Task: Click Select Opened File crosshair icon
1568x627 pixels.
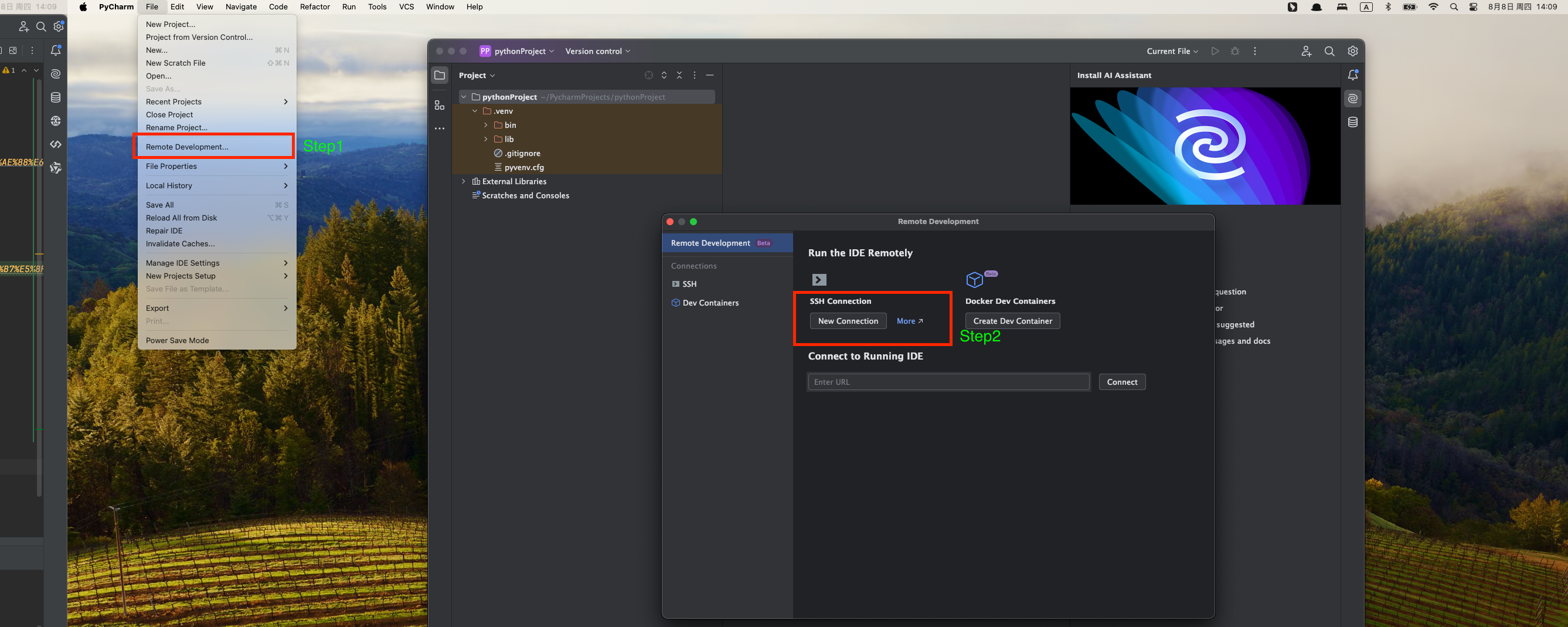Action: [648, 75]
